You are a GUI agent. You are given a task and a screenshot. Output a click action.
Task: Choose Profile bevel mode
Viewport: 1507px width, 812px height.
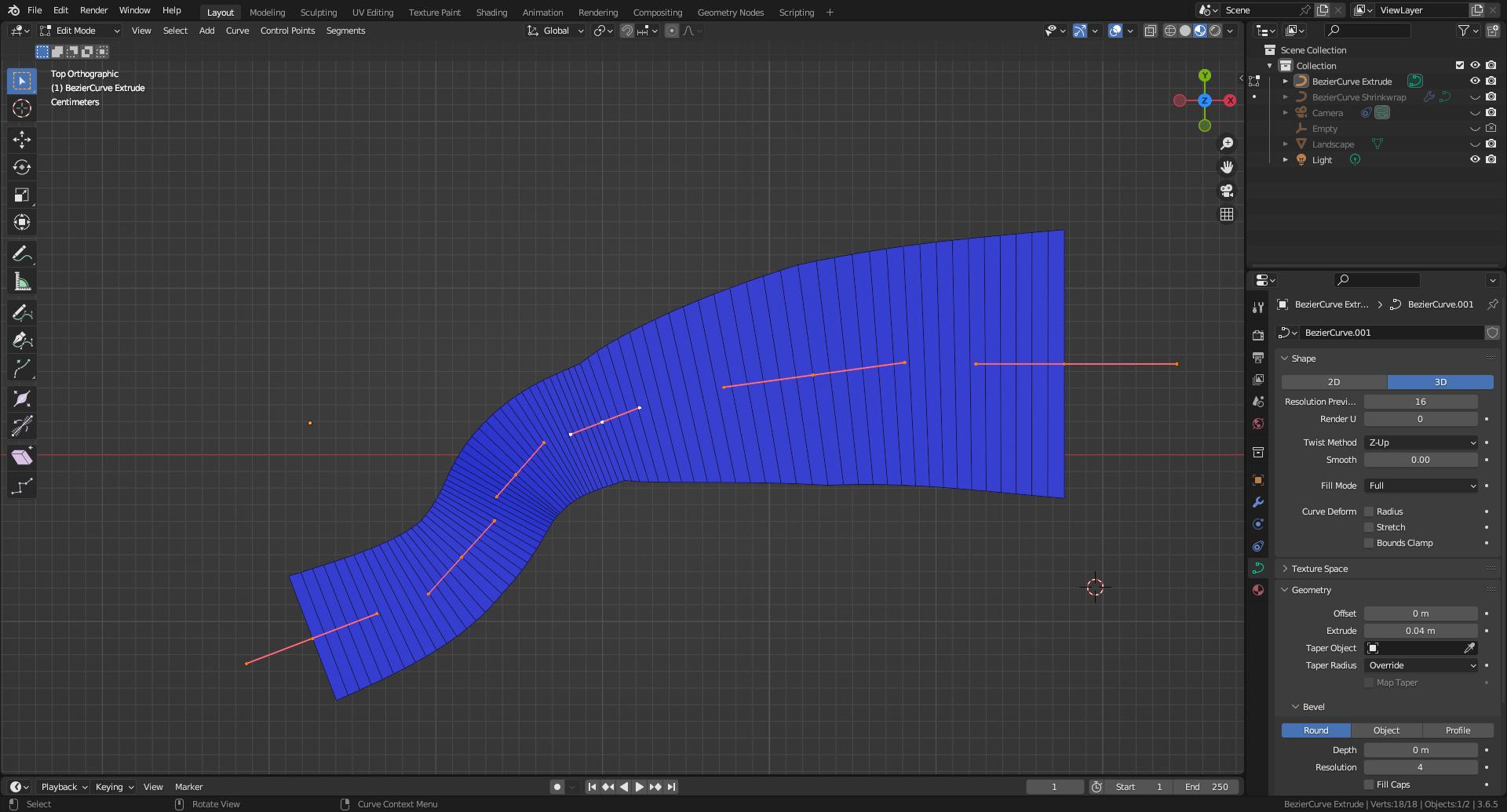1458,730
